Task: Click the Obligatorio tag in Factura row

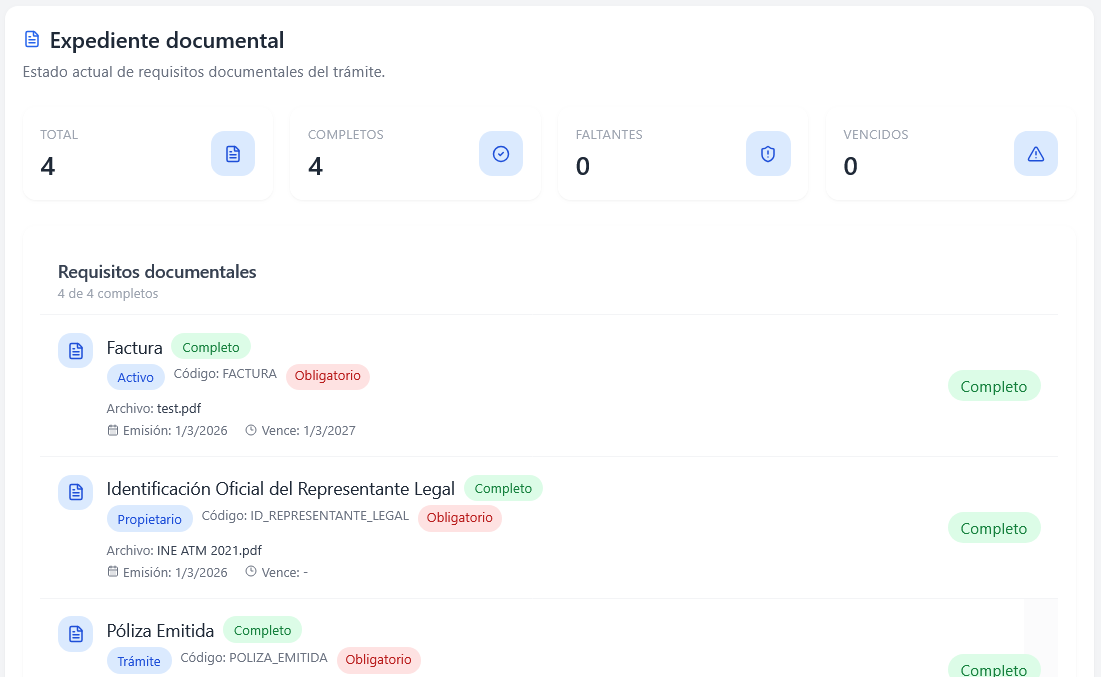Action: pyautogui.click(x=328, y=376)
